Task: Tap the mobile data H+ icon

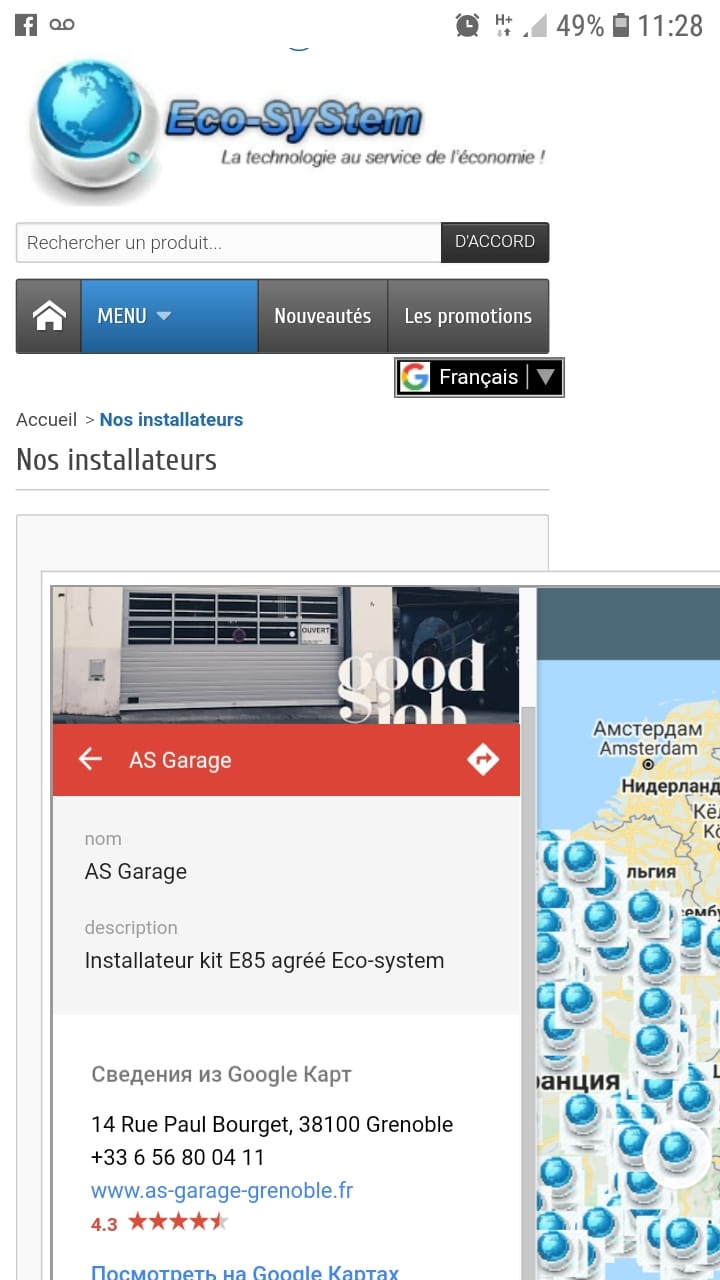Action: click(504, 25)
